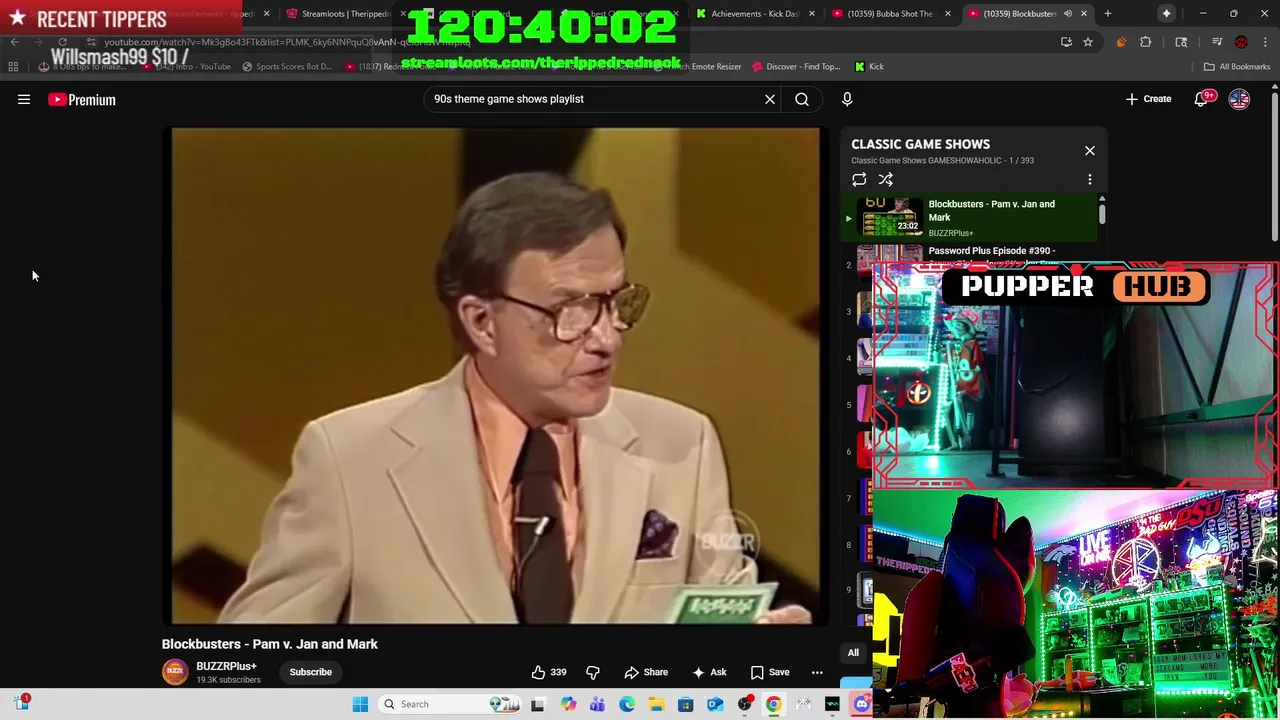Go to YouTube Premium home logo

coord(82,99)
